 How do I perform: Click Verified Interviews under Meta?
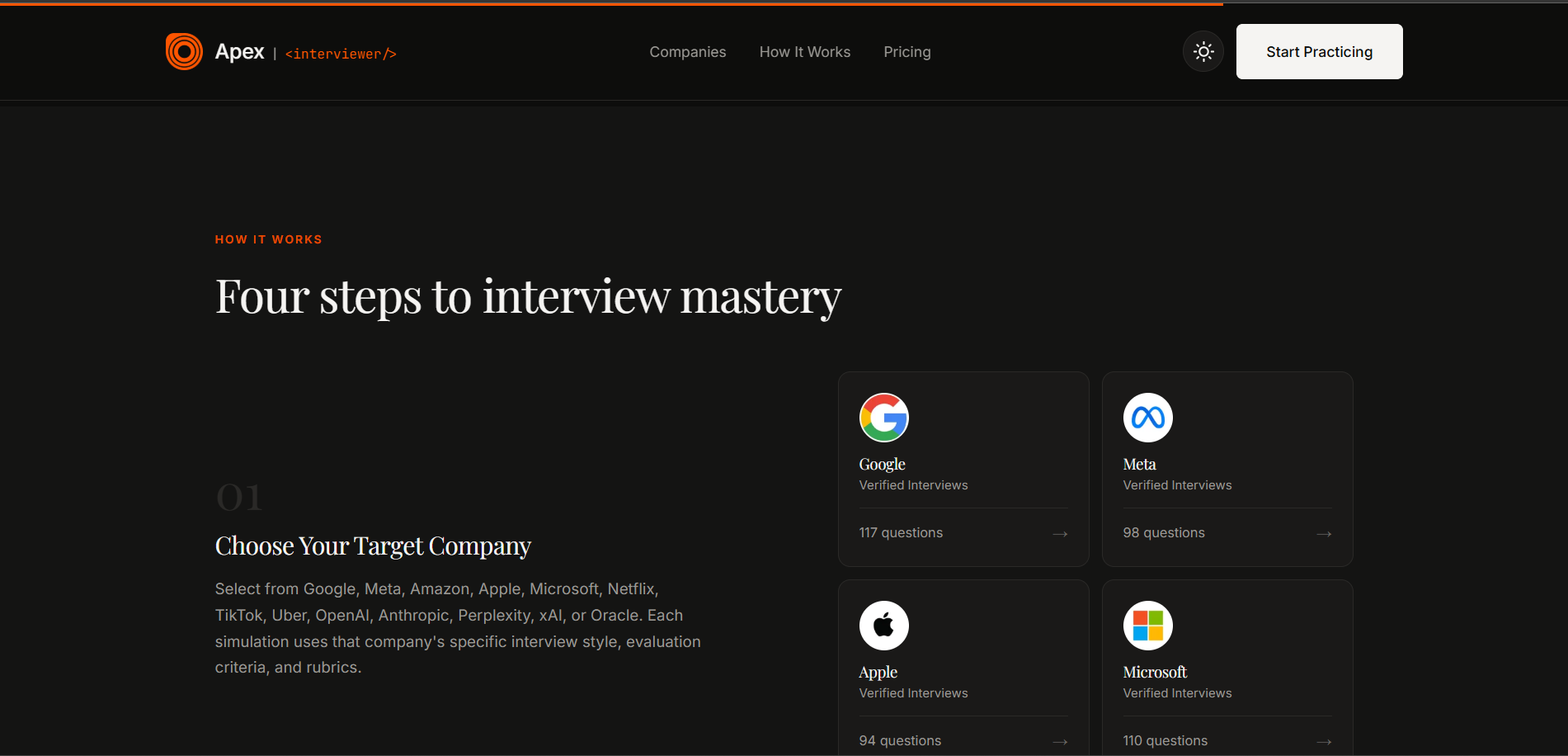click(x=1177, y=485)
